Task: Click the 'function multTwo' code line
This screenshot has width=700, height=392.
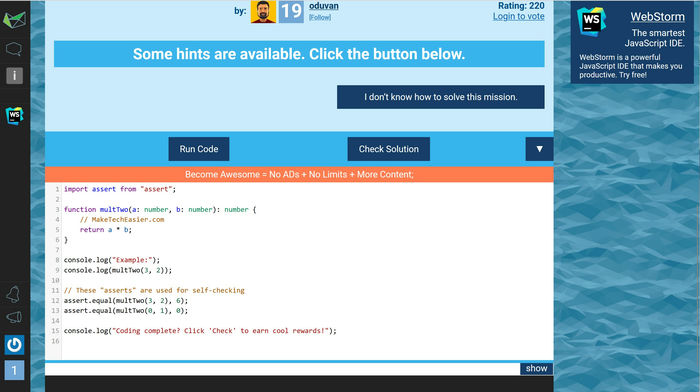Action: (160, 209)
